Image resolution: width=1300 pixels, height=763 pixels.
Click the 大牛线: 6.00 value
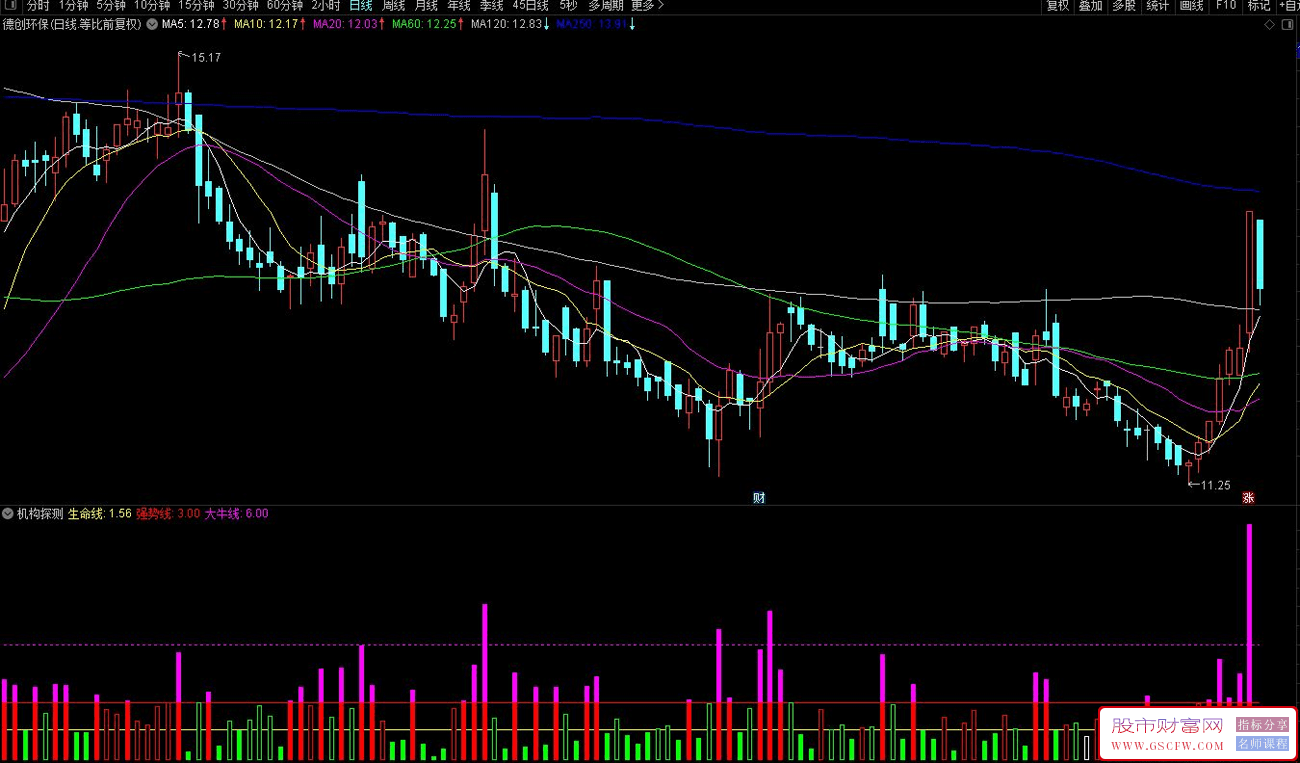tap(236, 513)
